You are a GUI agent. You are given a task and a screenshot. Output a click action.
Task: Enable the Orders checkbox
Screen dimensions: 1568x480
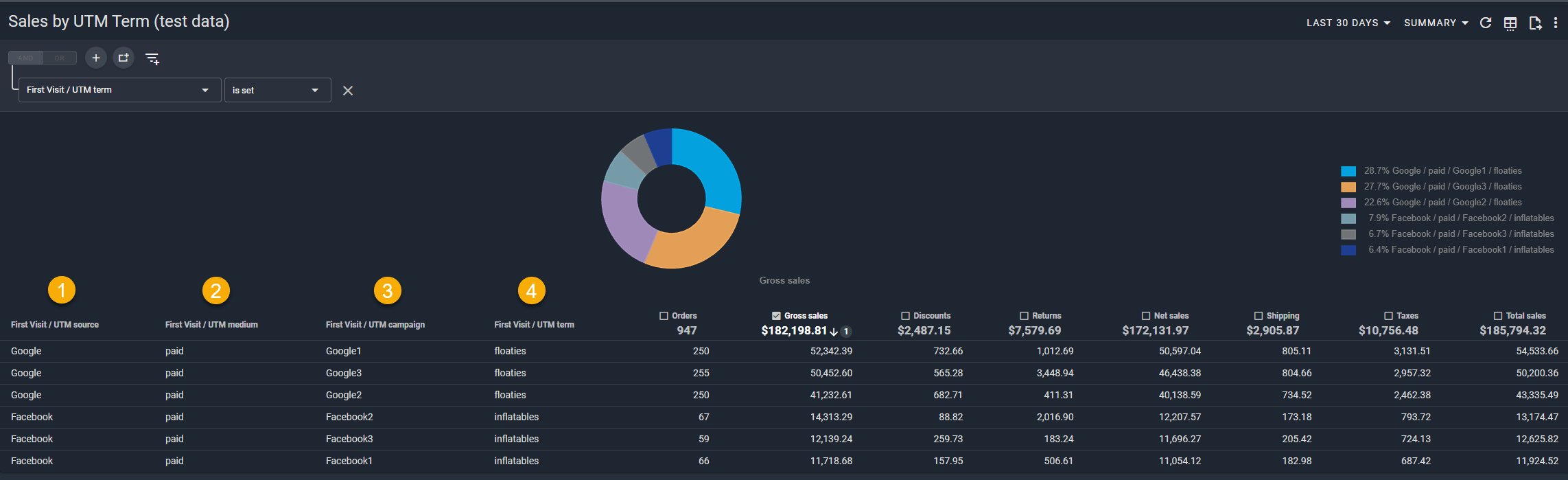click(664, 316)
